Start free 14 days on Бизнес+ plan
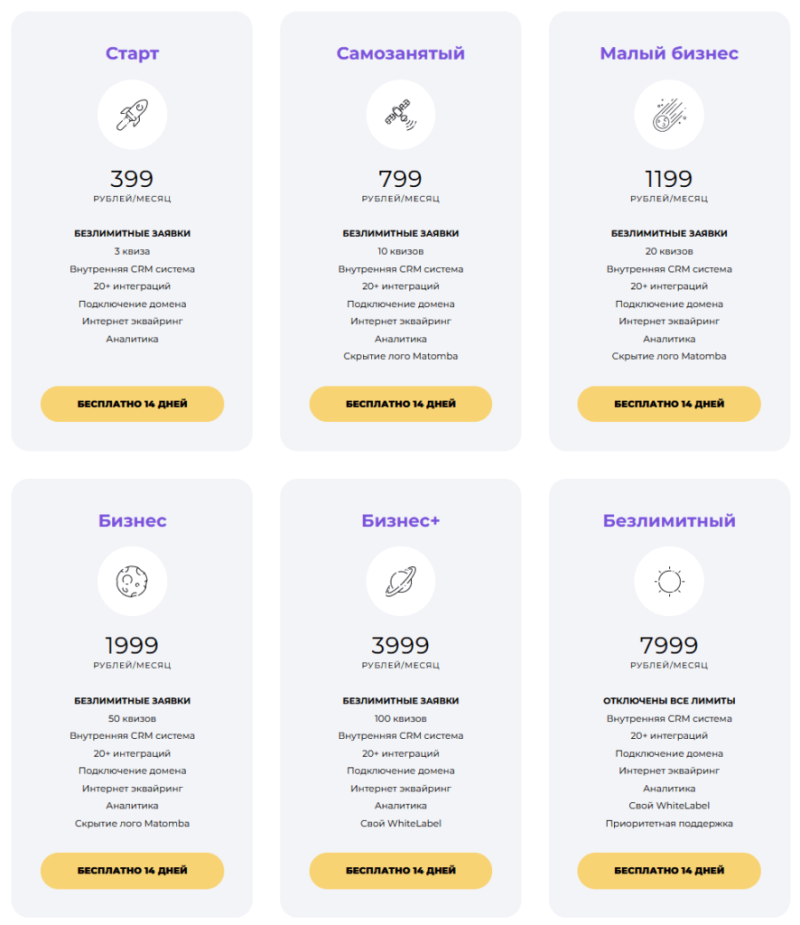This screenshot has height=925, width=800. point(401,871)
